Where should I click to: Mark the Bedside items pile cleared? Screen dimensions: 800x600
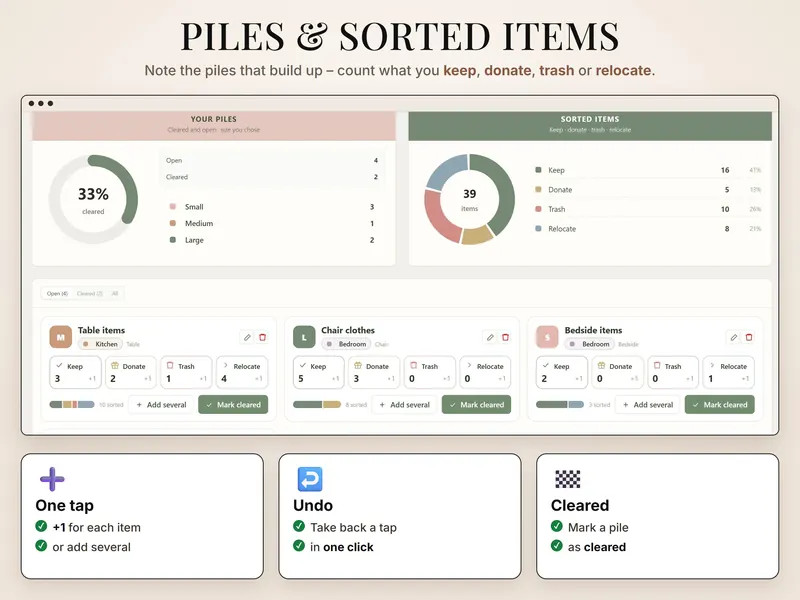[x=719, y=405]
